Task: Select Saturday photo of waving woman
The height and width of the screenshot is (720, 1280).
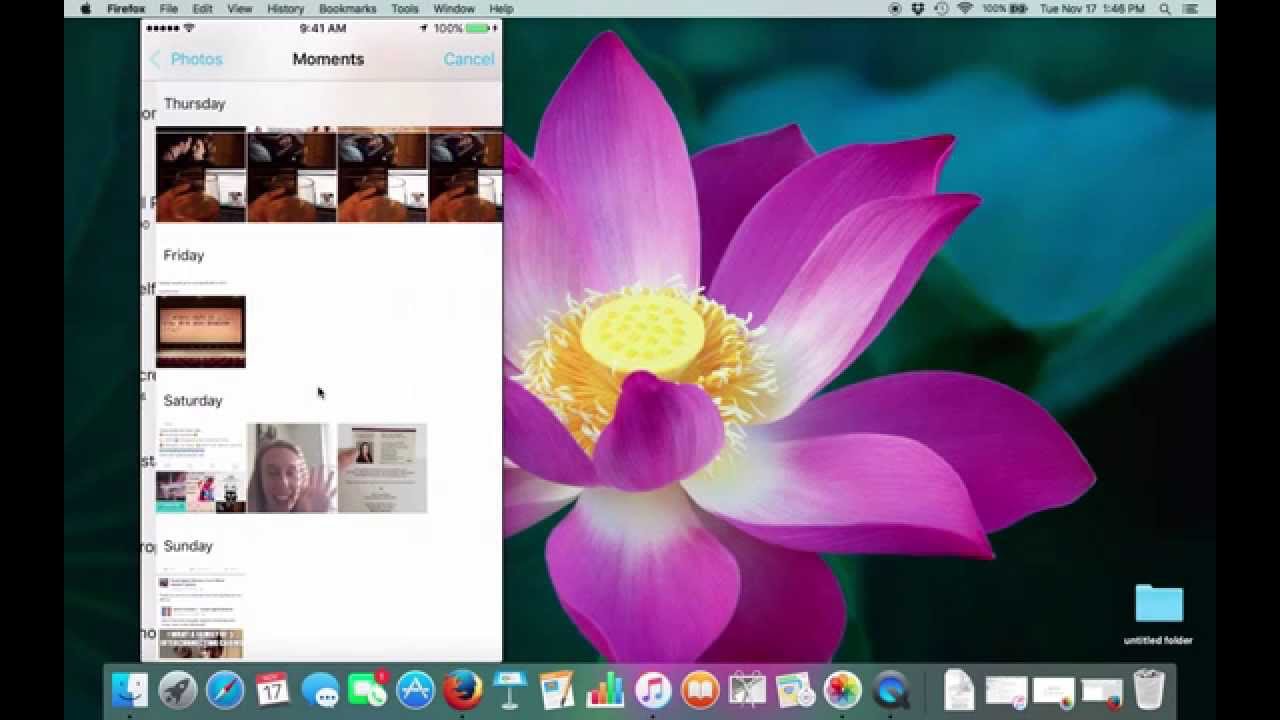Action: pyautogui.click(x=291, y=468)
